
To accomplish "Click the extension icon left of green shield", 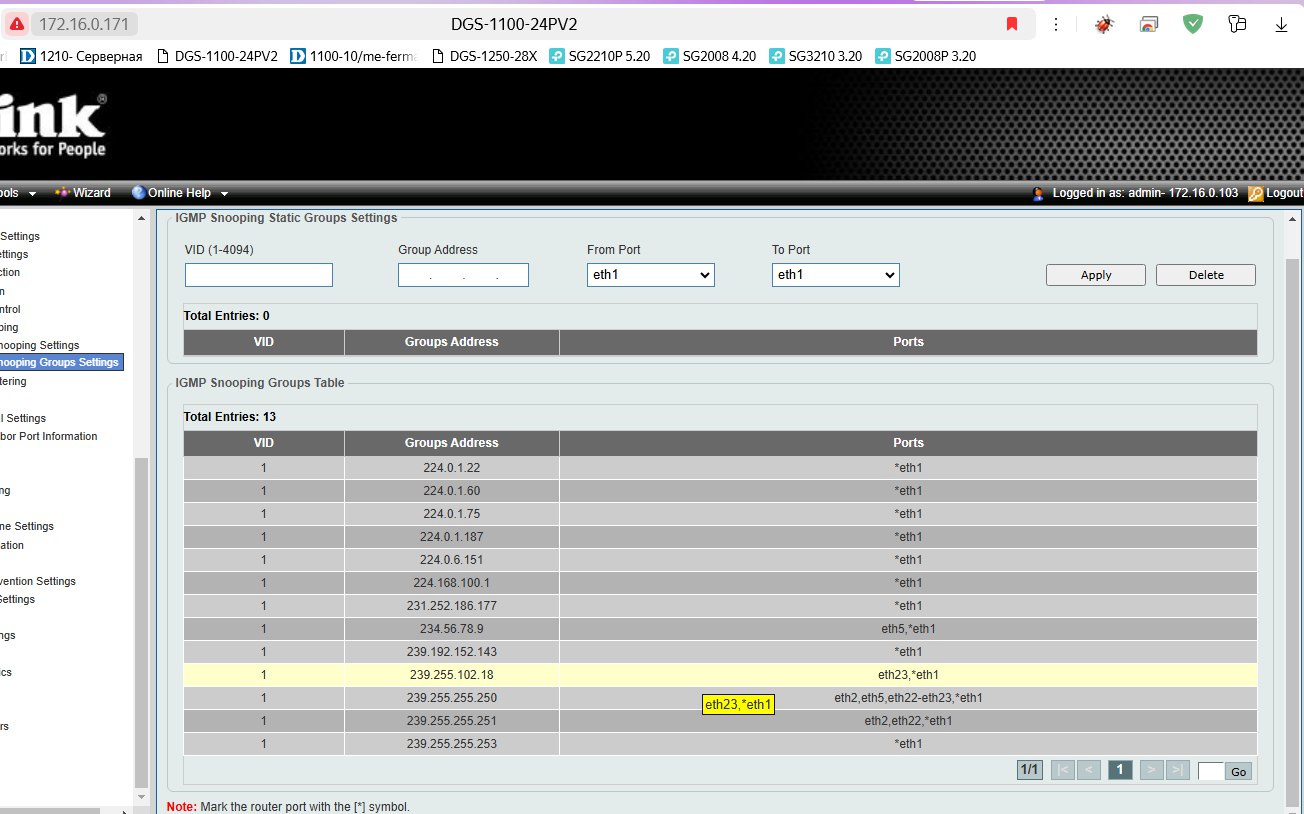I will 1149,24.
